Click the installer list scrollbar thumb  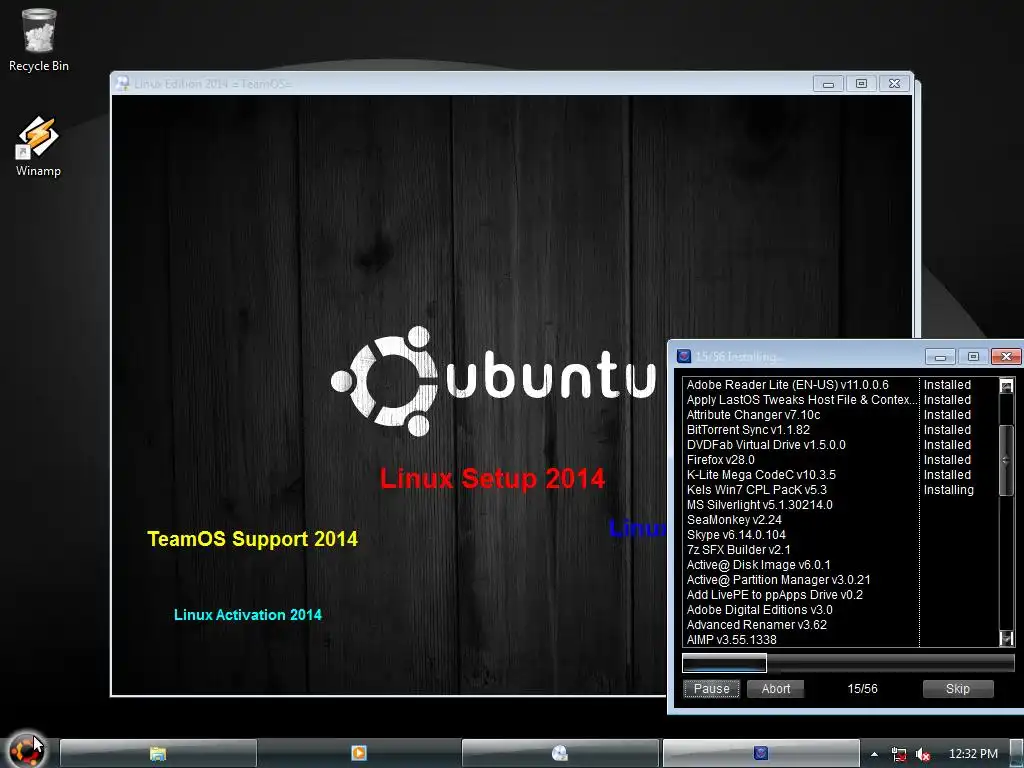pos(1006,460)
